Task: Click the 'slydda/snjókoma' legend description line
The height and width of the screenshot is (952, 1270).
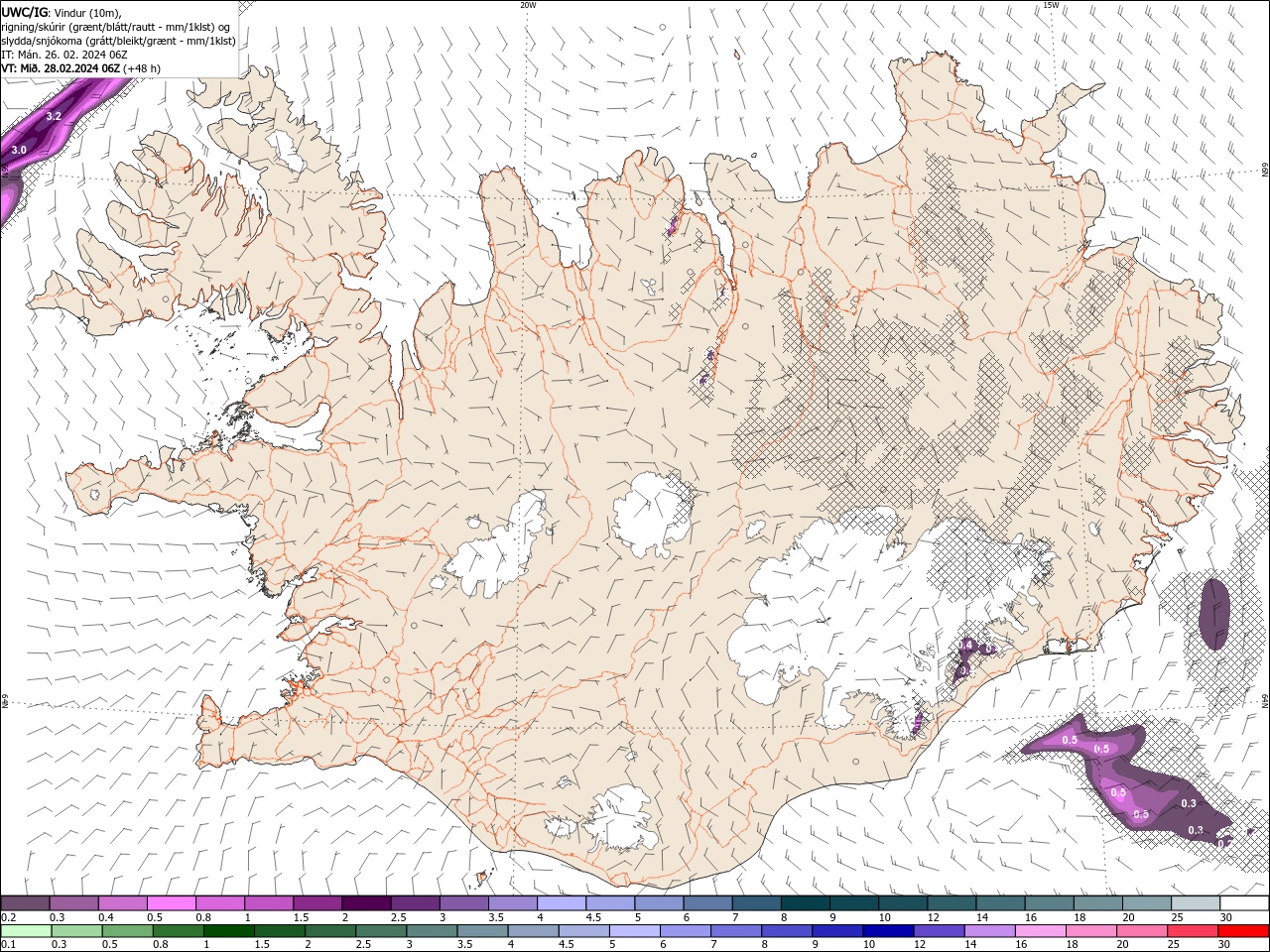Action: [118, 41]
